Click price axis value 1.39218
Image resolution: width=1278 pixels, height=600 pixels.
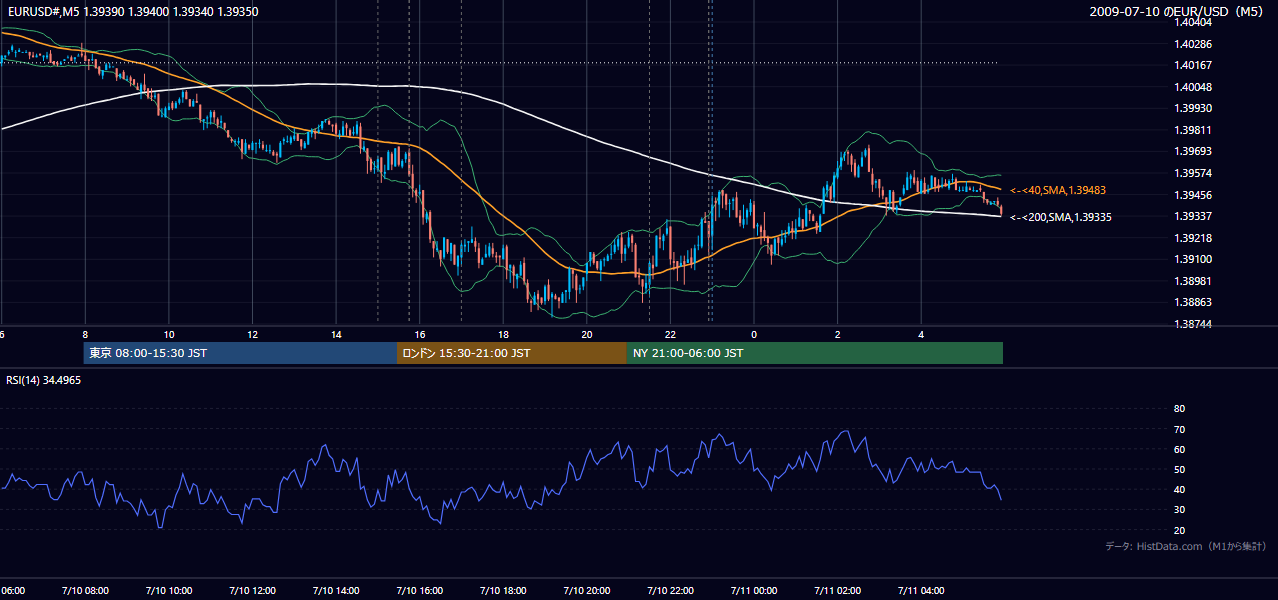point(1193,238)
